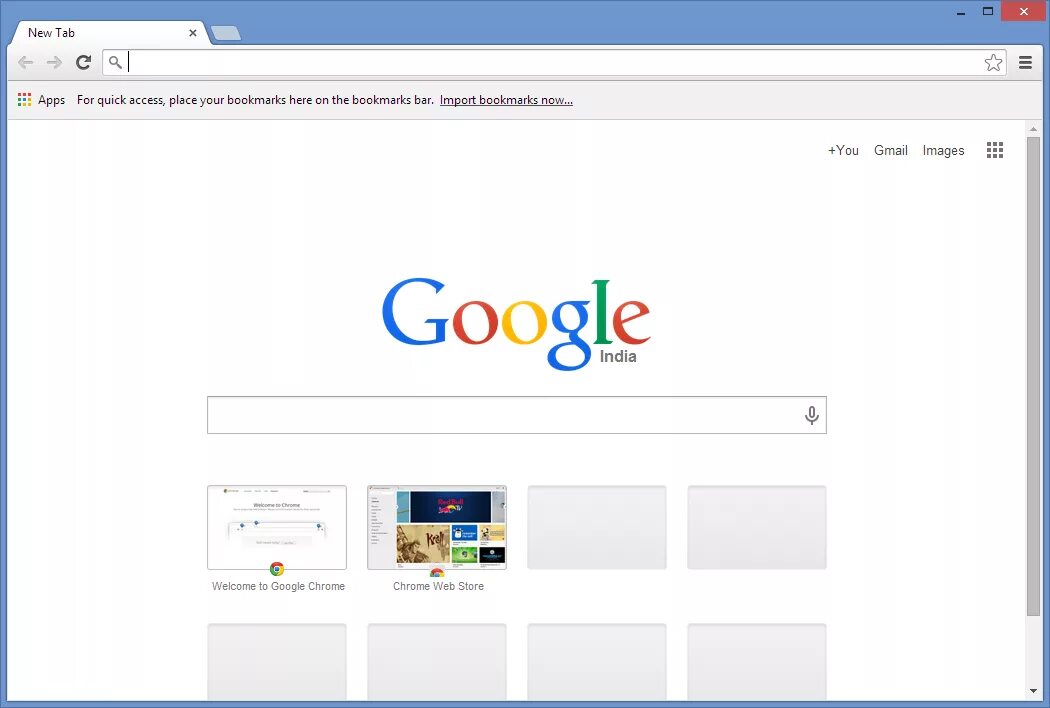1050x708 pixels.
Task: Reload the page
Action: [x=83, y=62]
